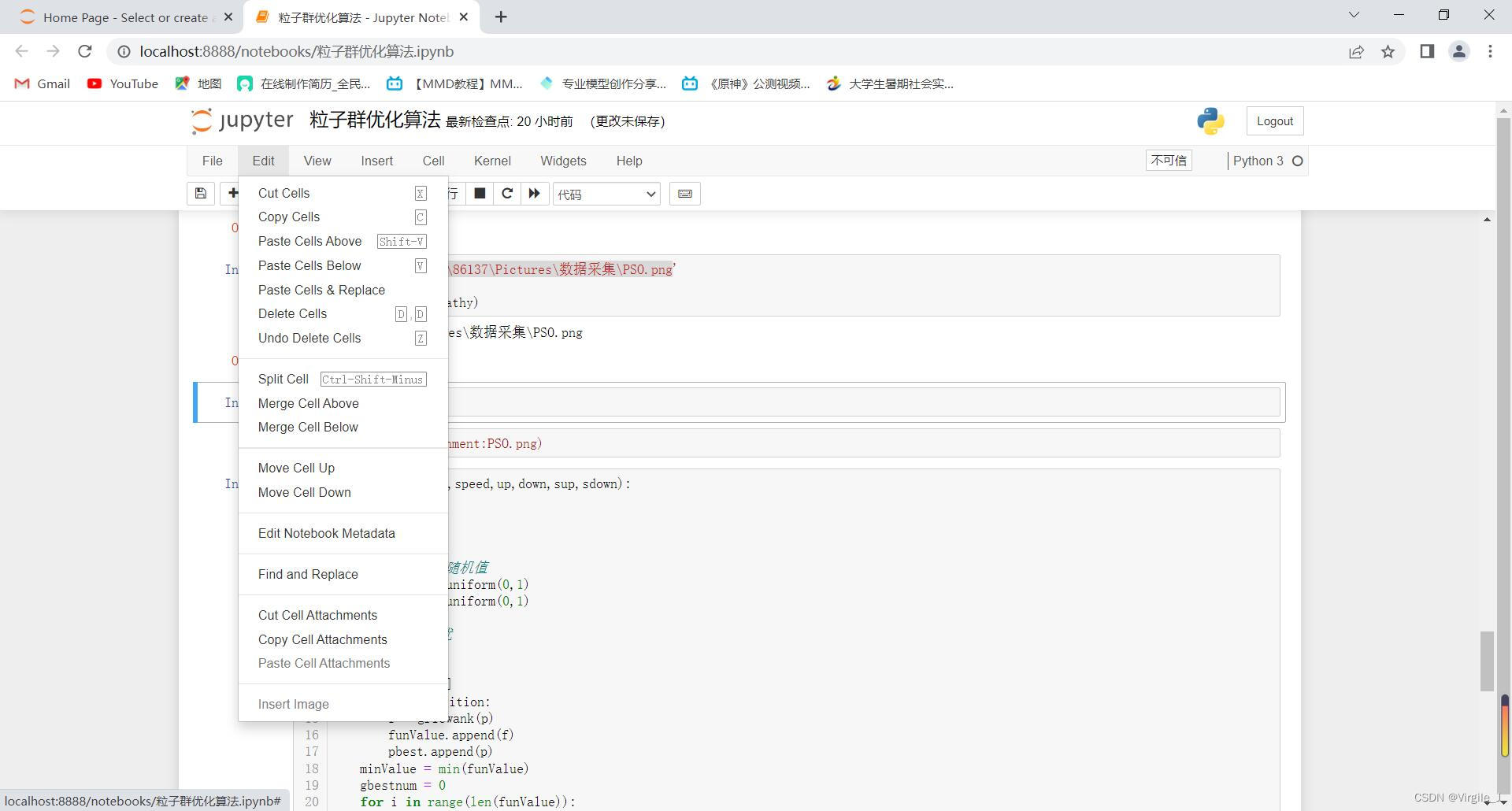Image resolution: width=1512 pixels, height=811 pixels.
Task: Choose Merge Cell Above
Action: (343, 403)
